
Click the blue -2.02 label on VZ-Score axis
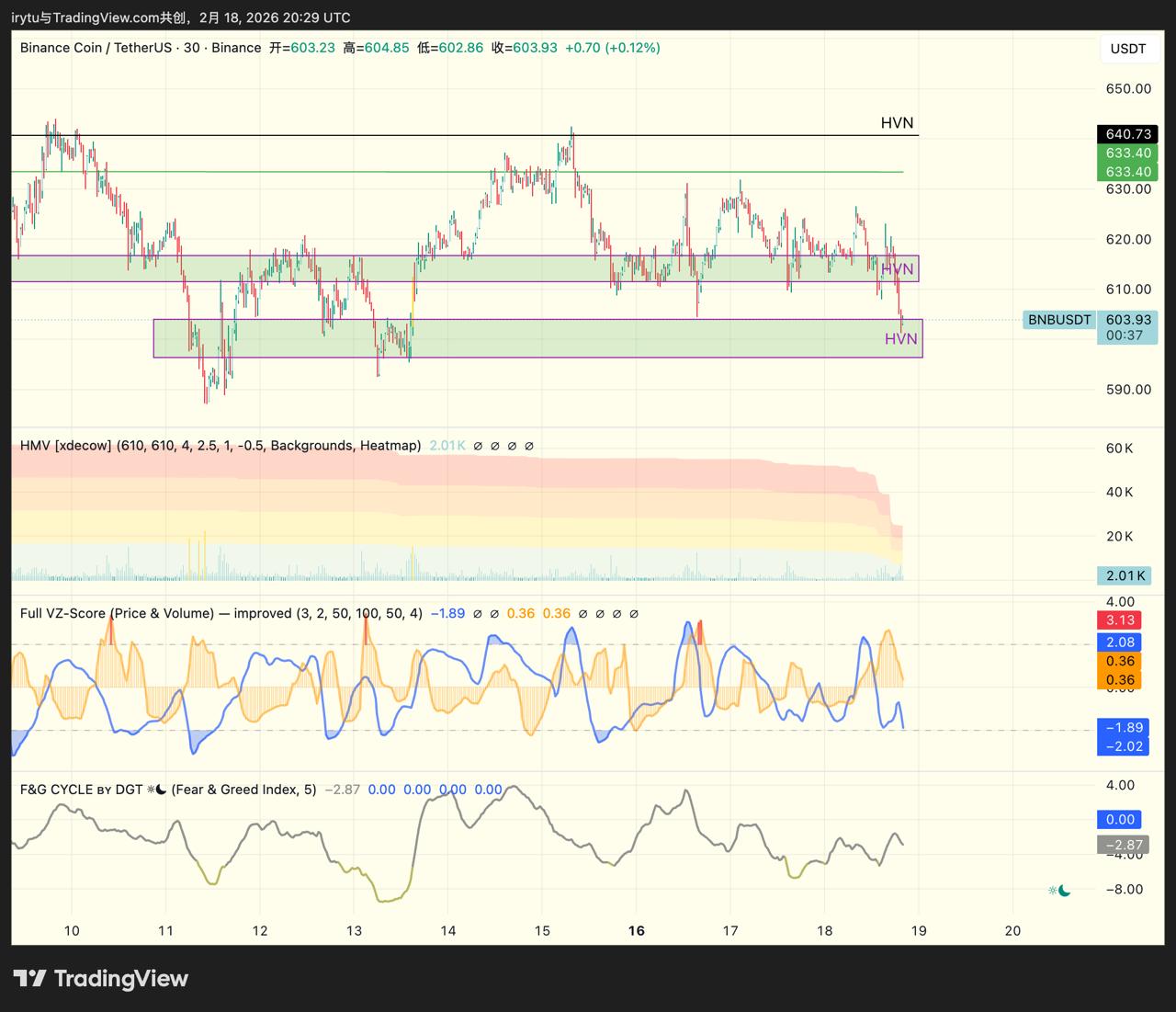[1123, 746]
